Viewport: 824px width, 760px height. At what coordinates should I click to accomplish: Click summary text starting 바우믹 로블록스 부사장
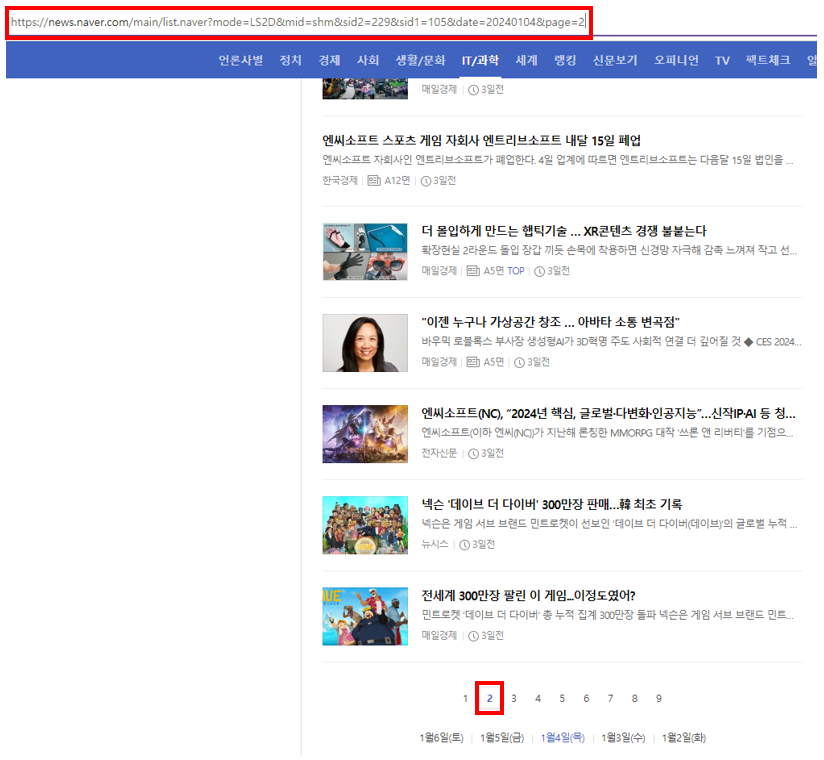point(611,342)
